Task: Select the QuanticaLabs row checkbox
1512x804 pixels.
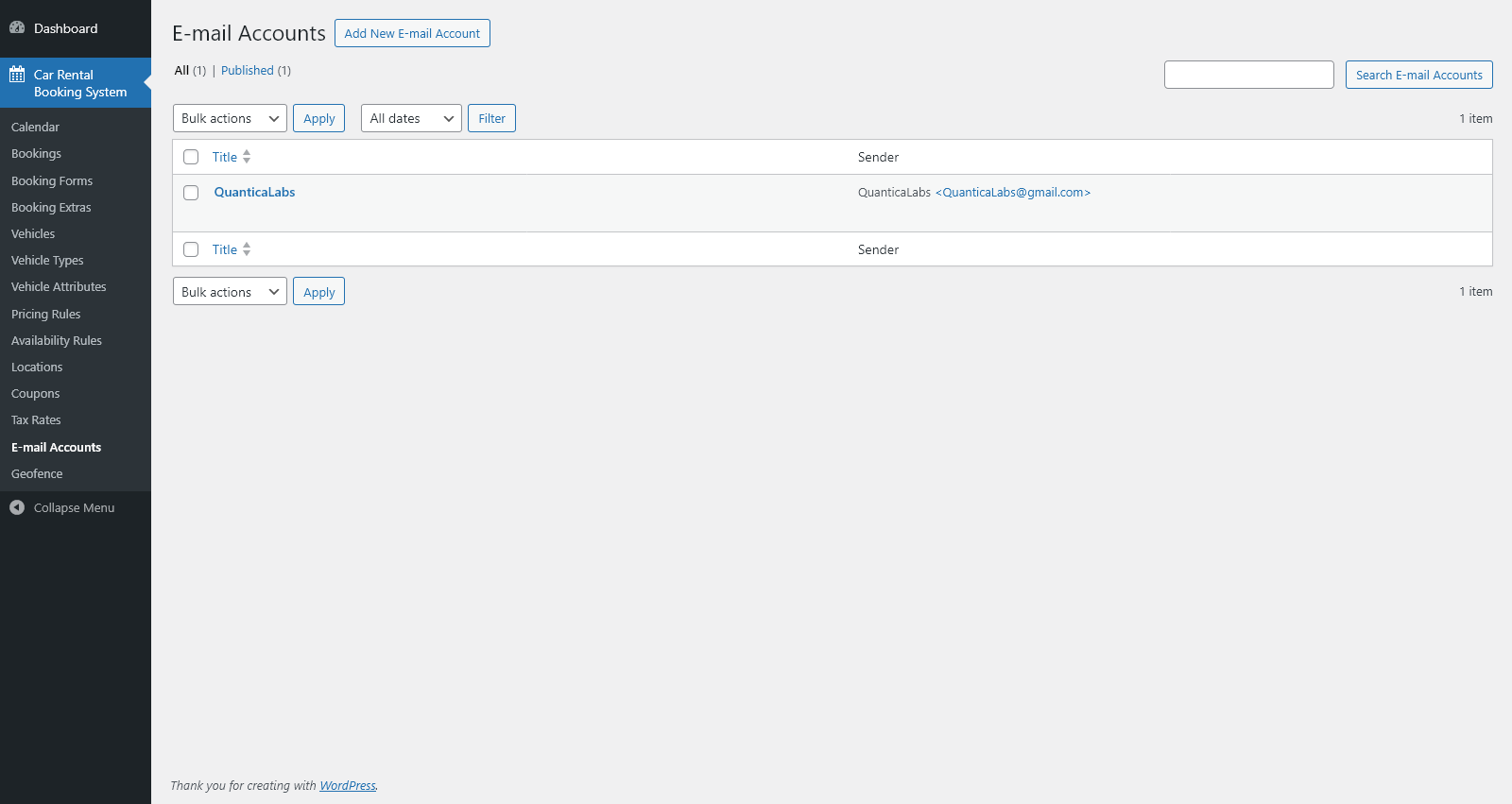Action: [x=191, y=193]
